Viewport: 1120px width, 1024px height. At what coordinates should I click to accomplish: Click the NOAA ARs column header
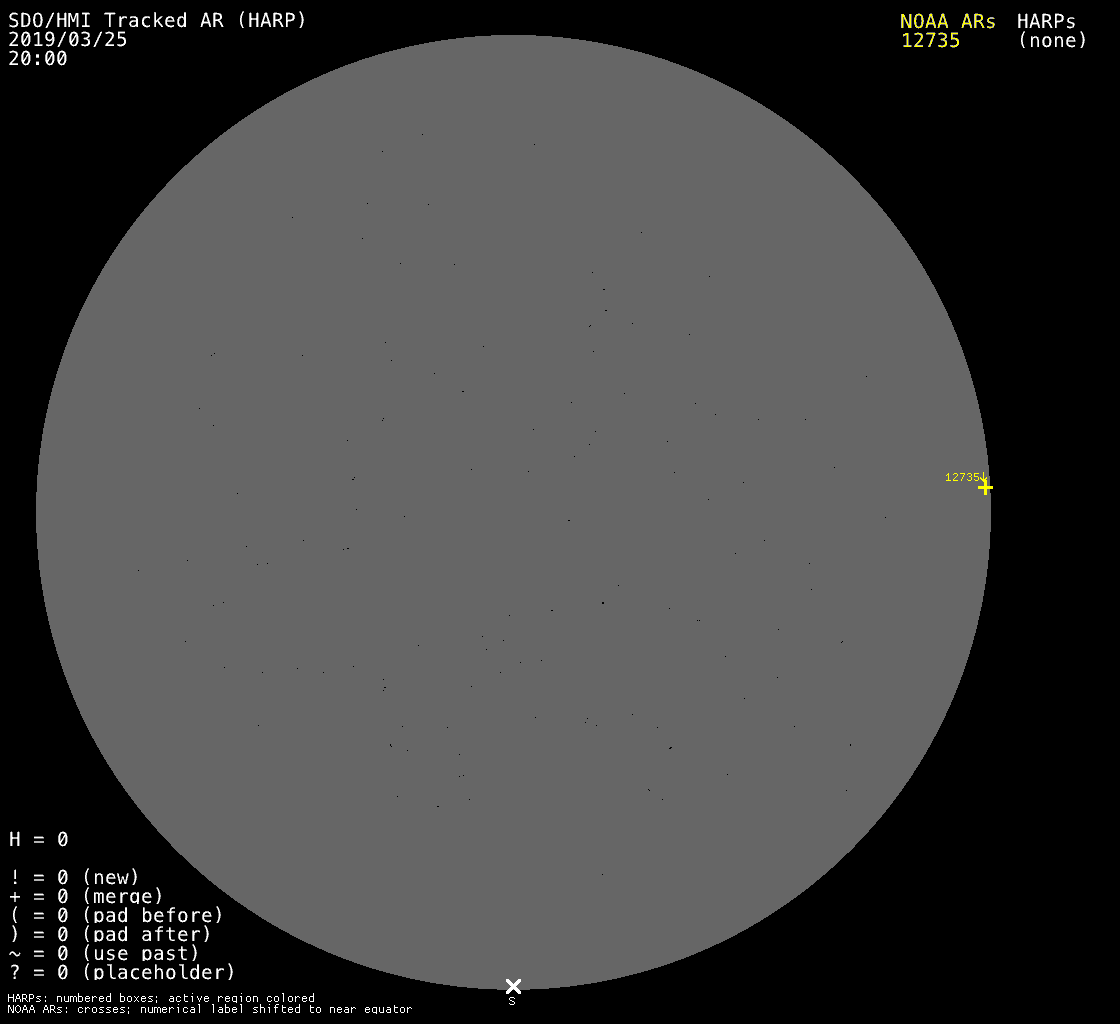[947, 21]
